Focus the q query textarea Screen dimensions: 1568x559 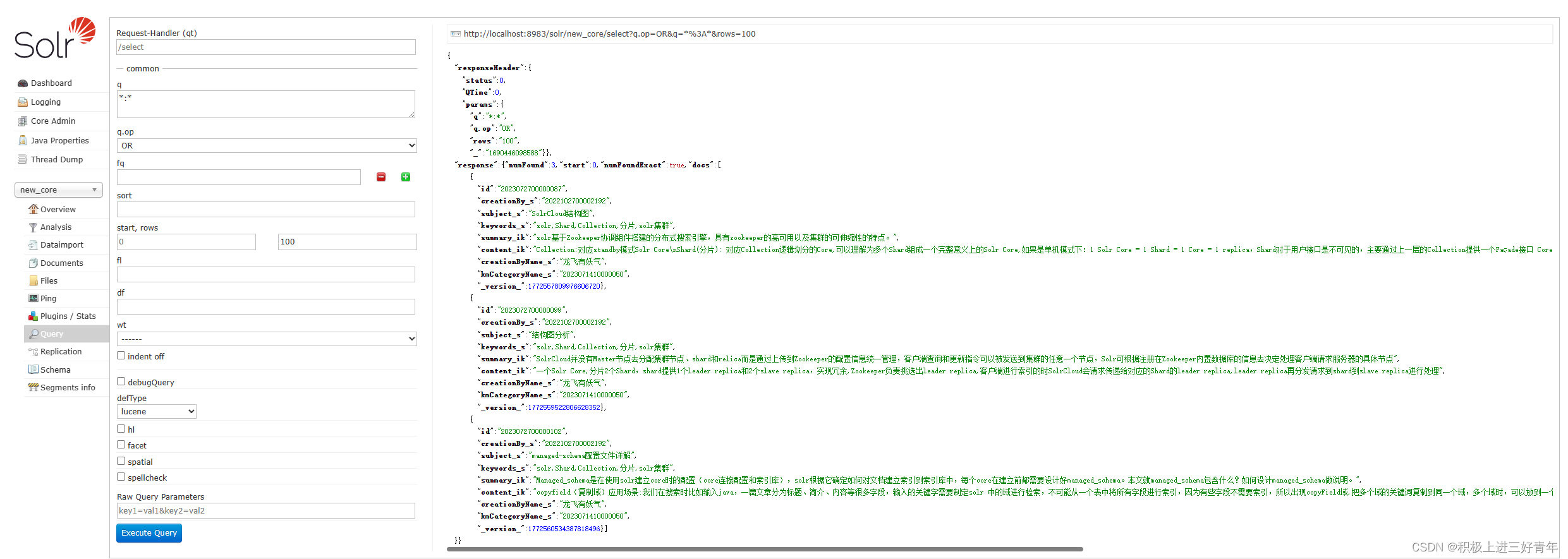click(x=266, y=104)
